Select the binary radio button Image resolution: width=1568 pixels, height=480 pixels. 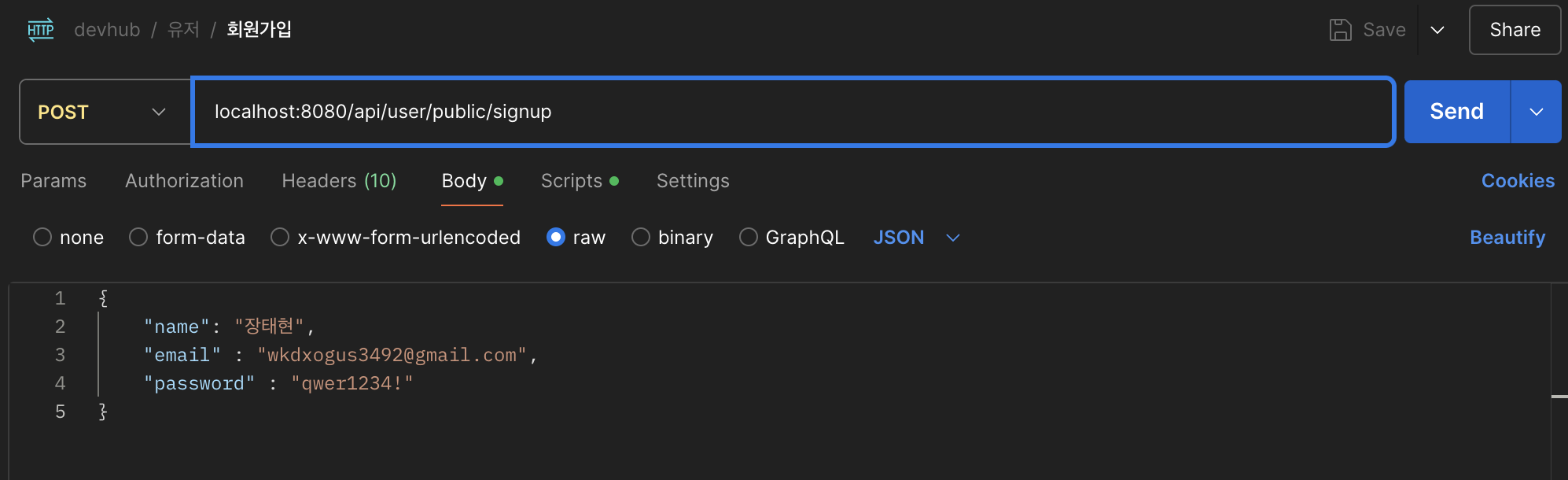[641, 237]
